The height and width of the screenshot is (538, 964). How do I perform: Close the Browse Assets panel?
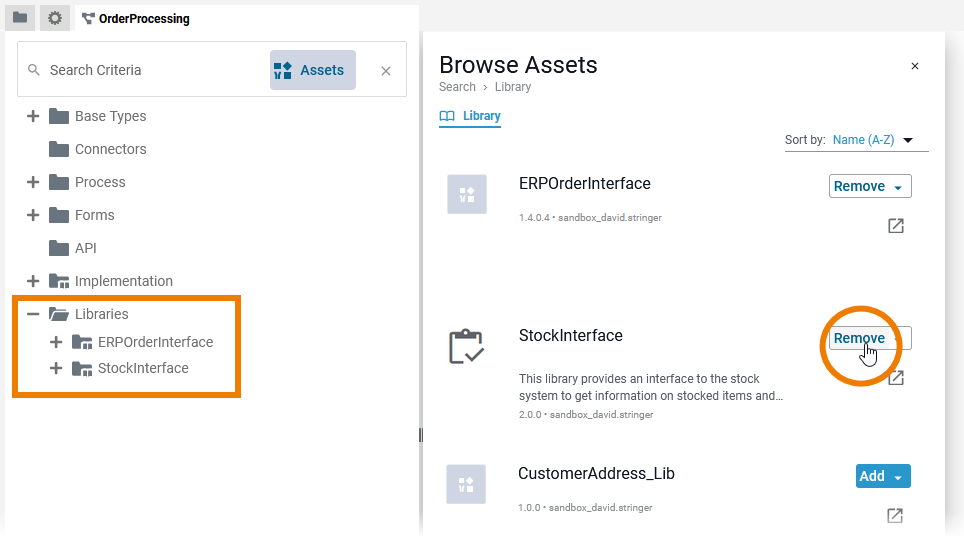click(914, 66)
